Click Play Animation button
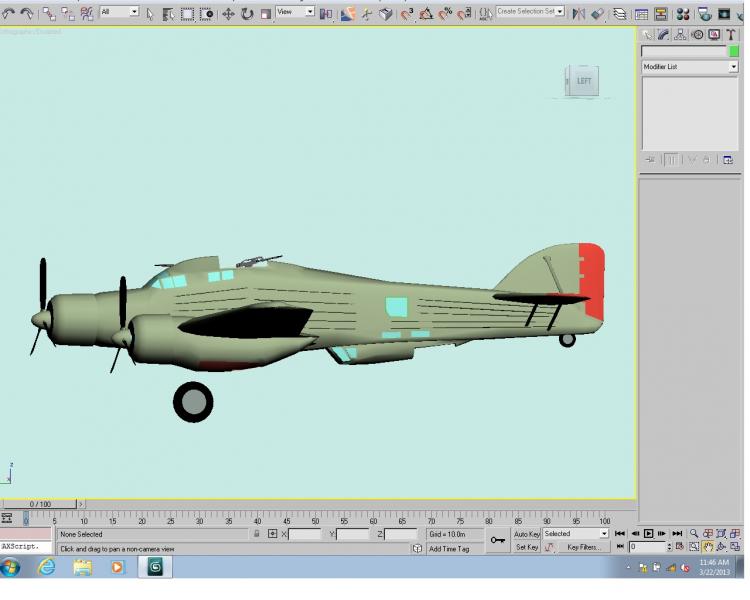The image size is (750, 600). pos(648,533)
